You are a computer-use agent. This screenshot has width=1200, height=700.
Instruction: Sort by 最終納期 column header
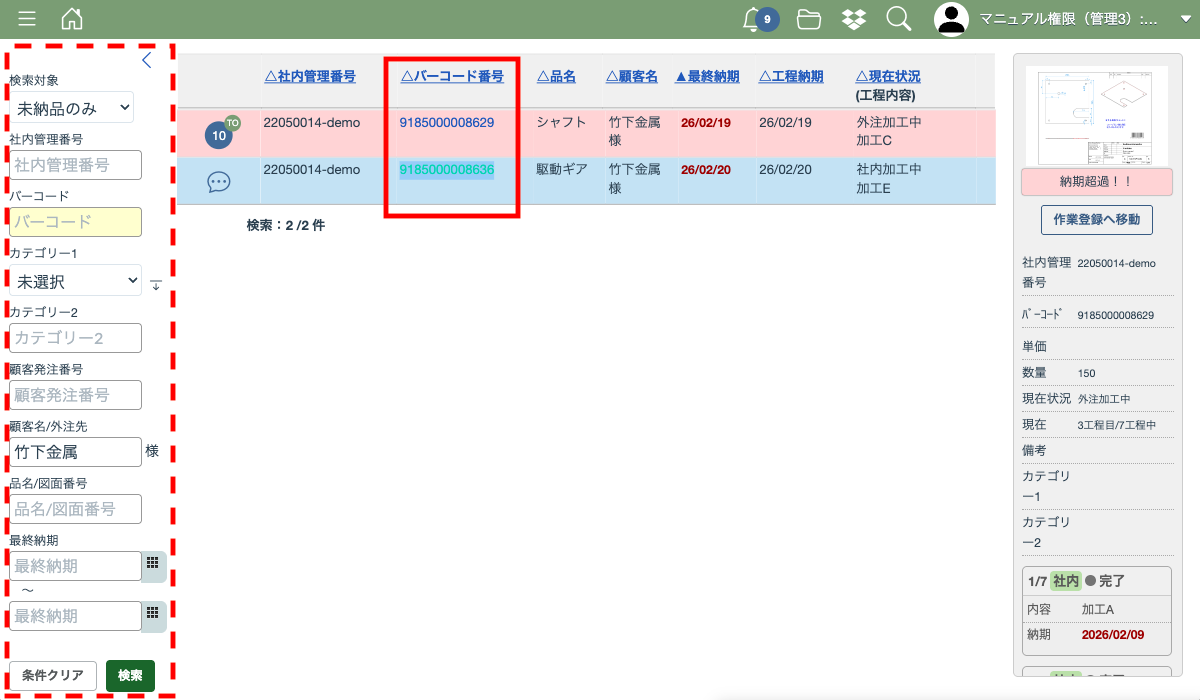pyautogui.click(x=707, y=76)
